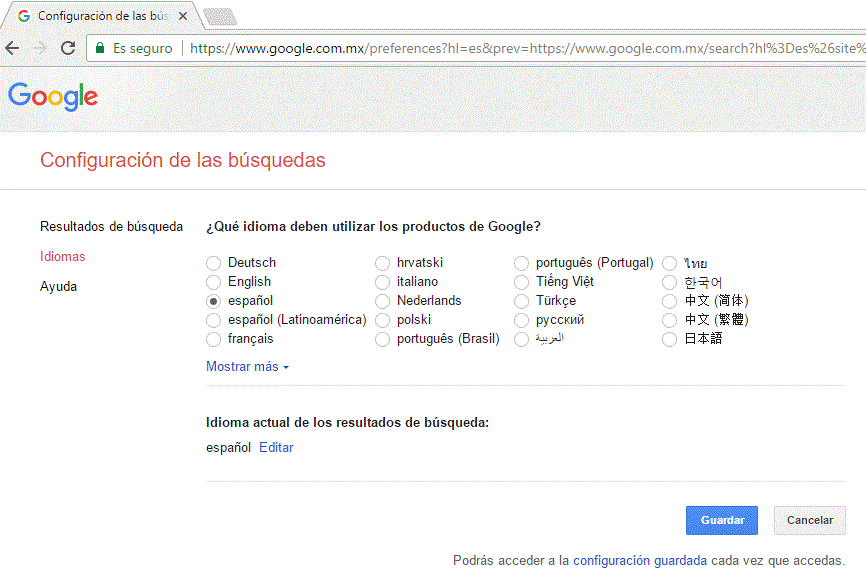The width and height of the screenshot is (866, 583).
Task: Select the English language option
Action: click(213, 282)
